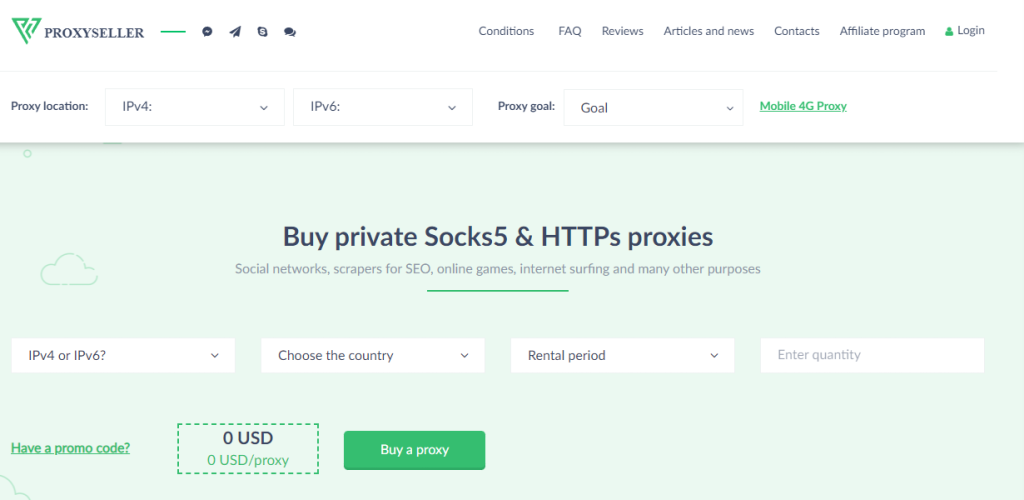Open the live chat bubbles icon
Viewport: 1024px width, 500px height.
click(x=290, y=32)
